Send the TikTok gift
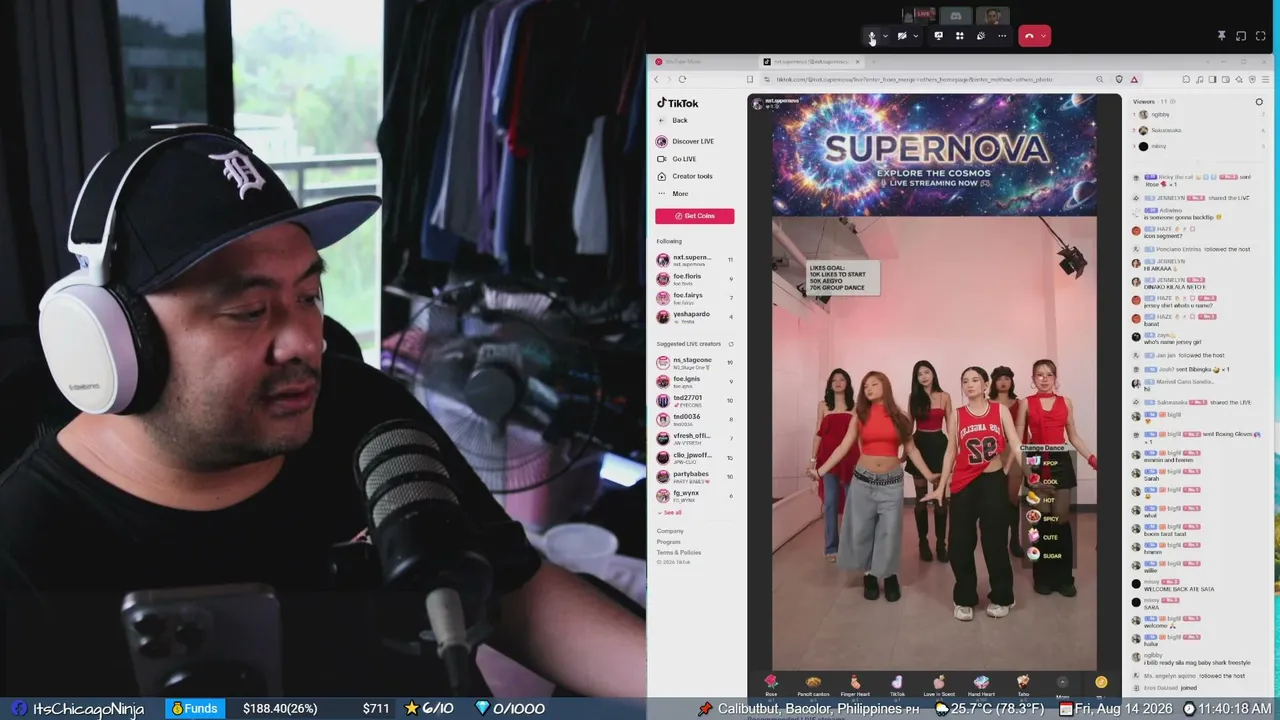This screenshot has width=1280, height=720. pos(897,685)
